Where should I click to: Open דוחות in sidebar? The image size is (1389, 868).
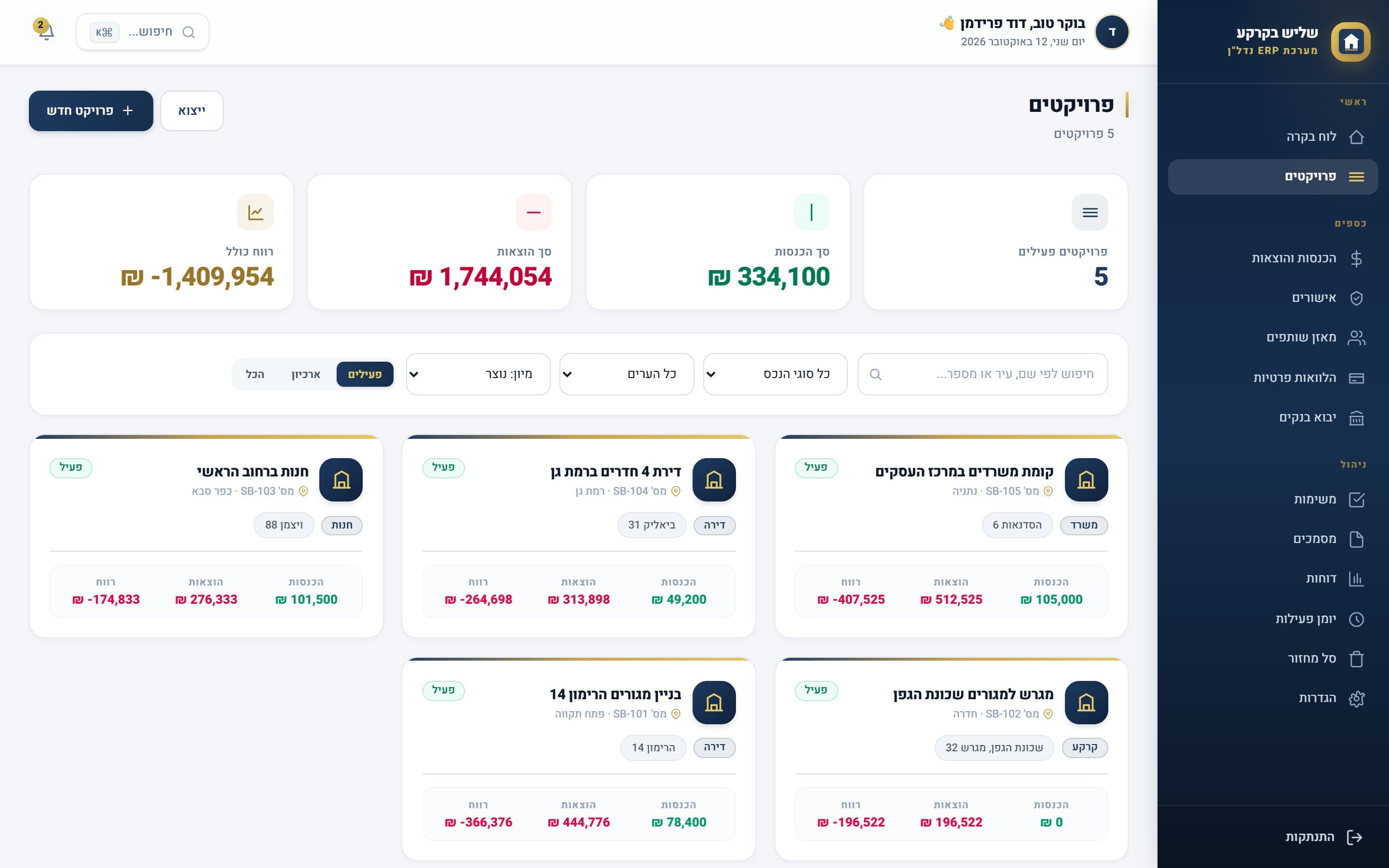tap(1272, 579)
